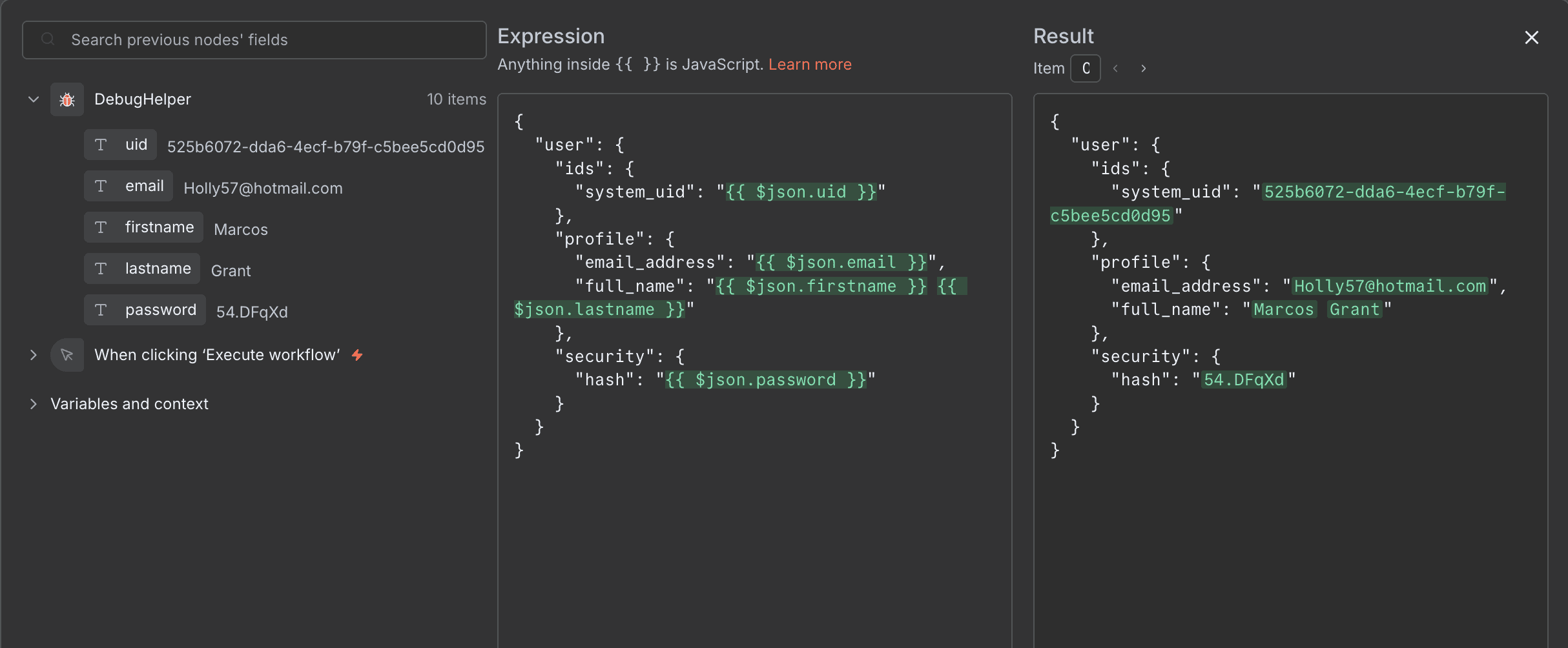Click the firstname field's T icon

click(101, 227)
